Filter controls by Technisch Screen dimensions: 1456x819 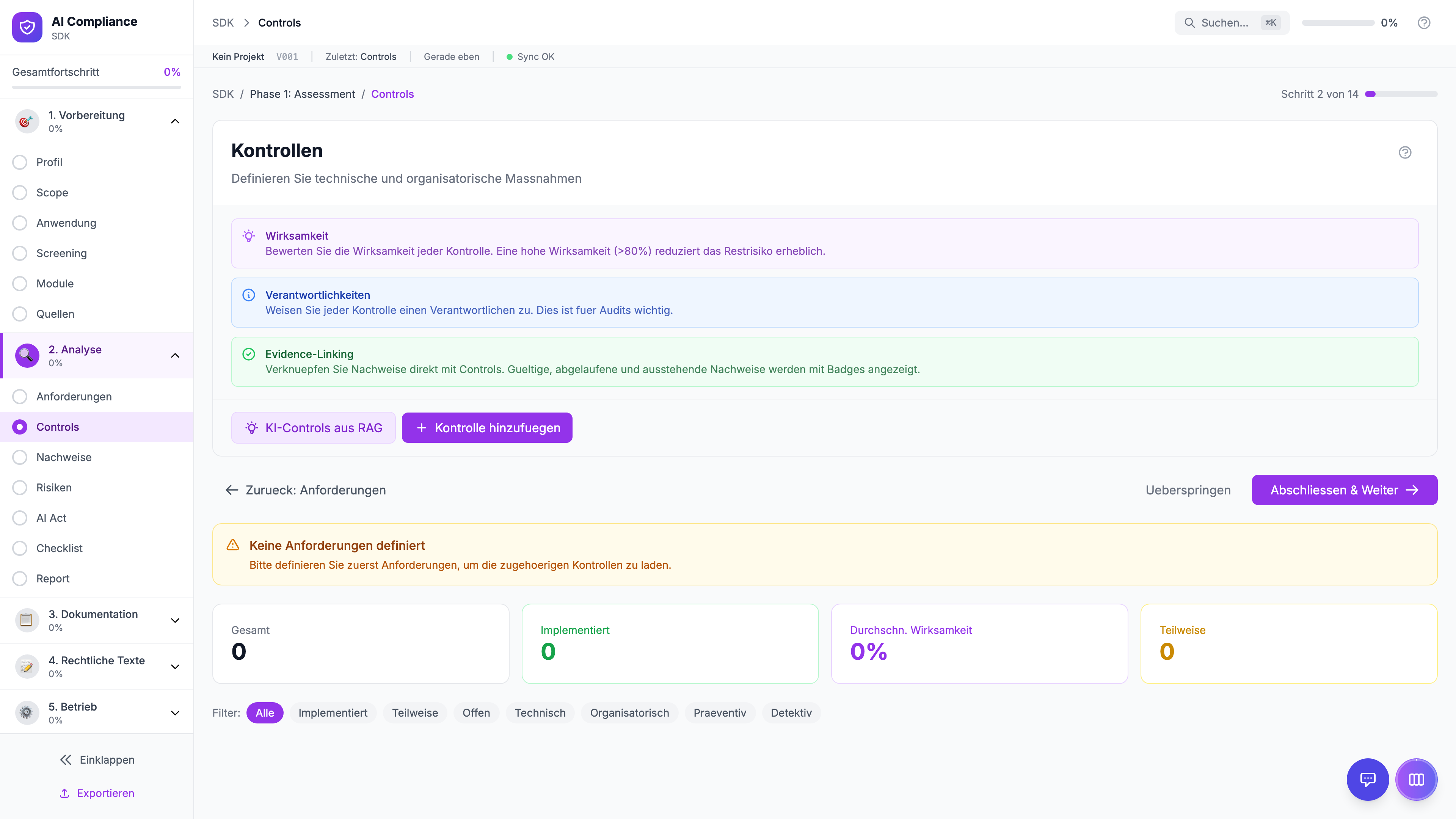(x=540, y=713)
